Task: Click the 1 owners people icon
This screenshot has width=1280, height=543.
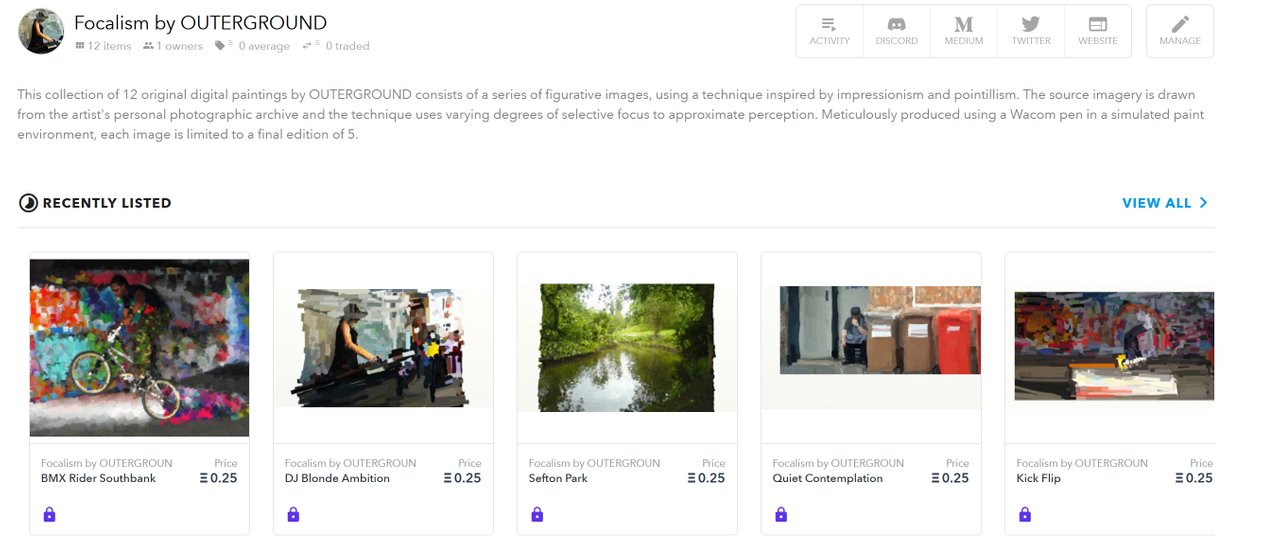Action: point(149,46)
